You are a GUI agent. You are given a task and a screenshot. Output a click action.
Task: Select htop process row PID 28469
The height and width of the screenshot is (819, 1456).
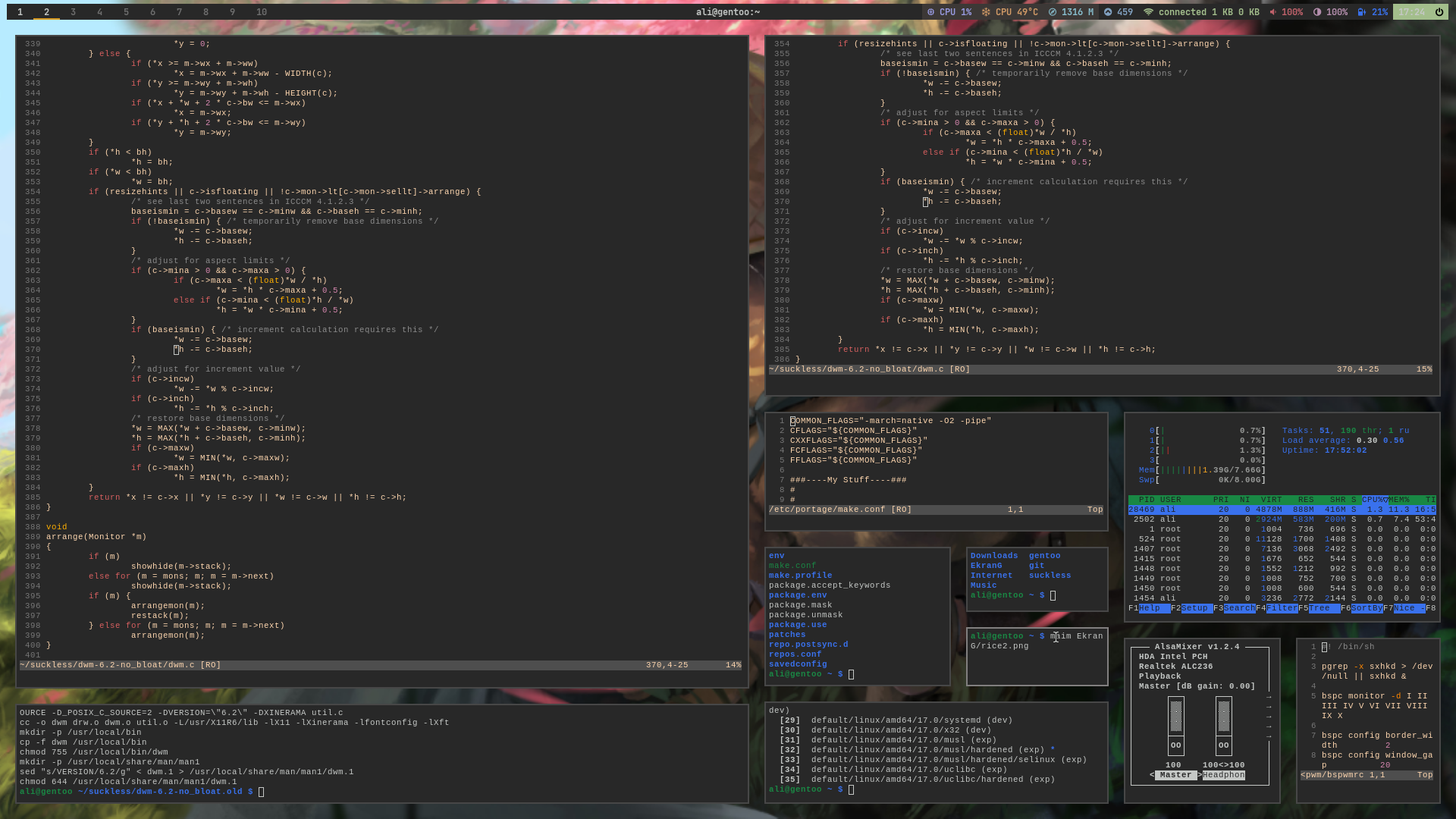pos(1282,510)
